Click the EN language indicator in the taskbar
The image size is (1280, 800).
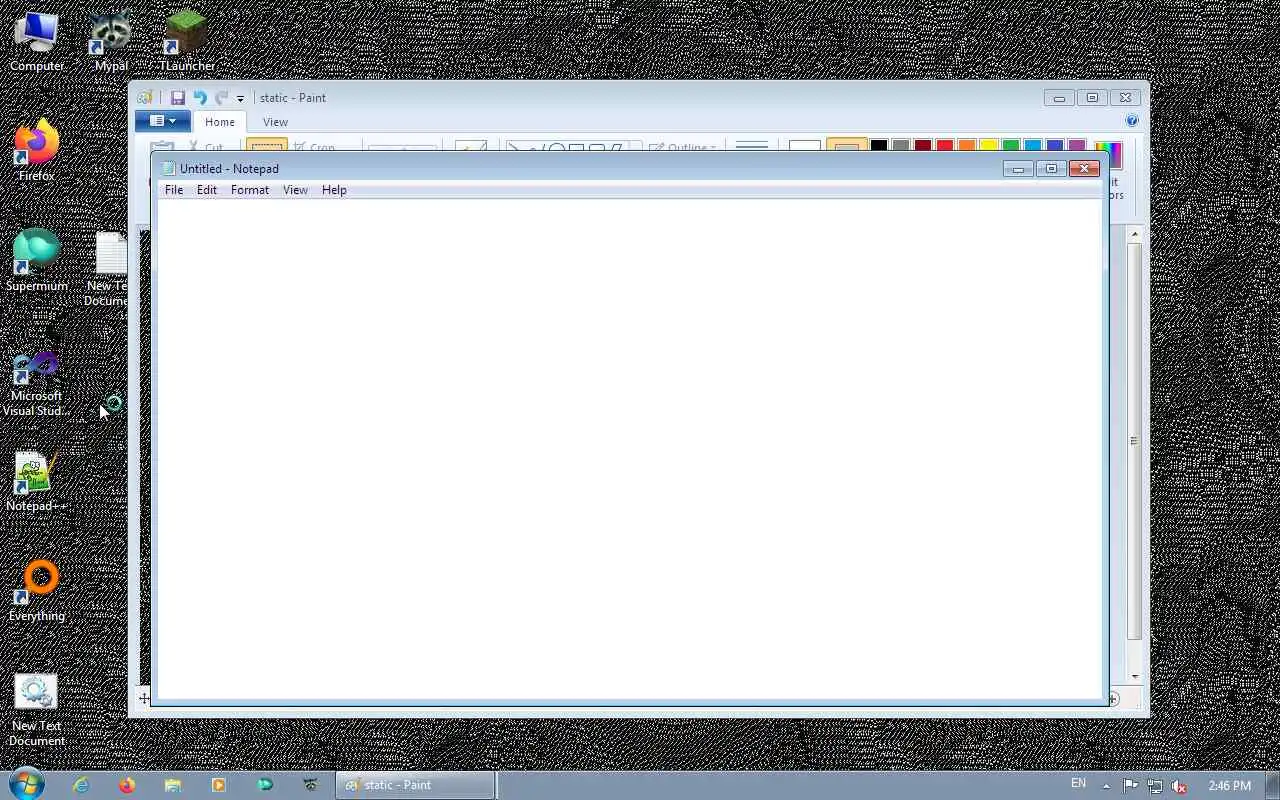click(x=1078, y=784)
